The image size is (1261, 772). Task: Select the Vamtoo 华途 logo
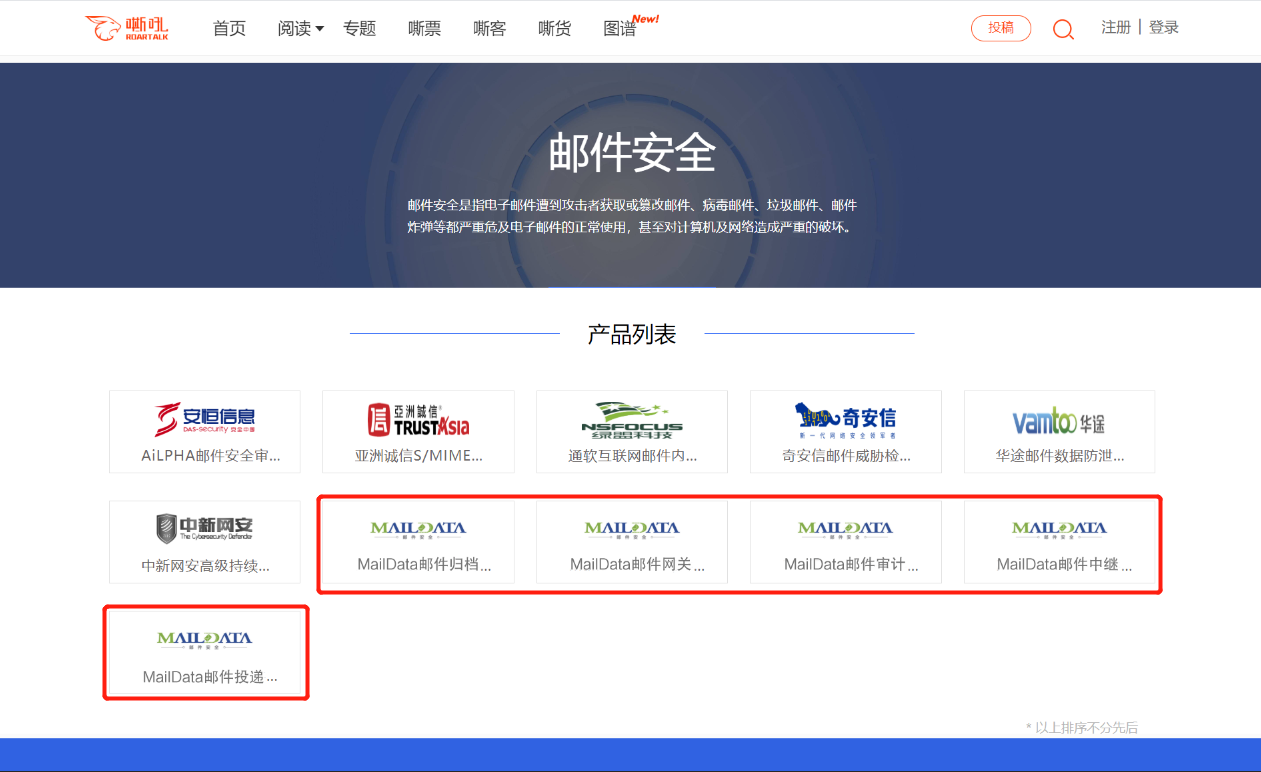pos(1059,420)
